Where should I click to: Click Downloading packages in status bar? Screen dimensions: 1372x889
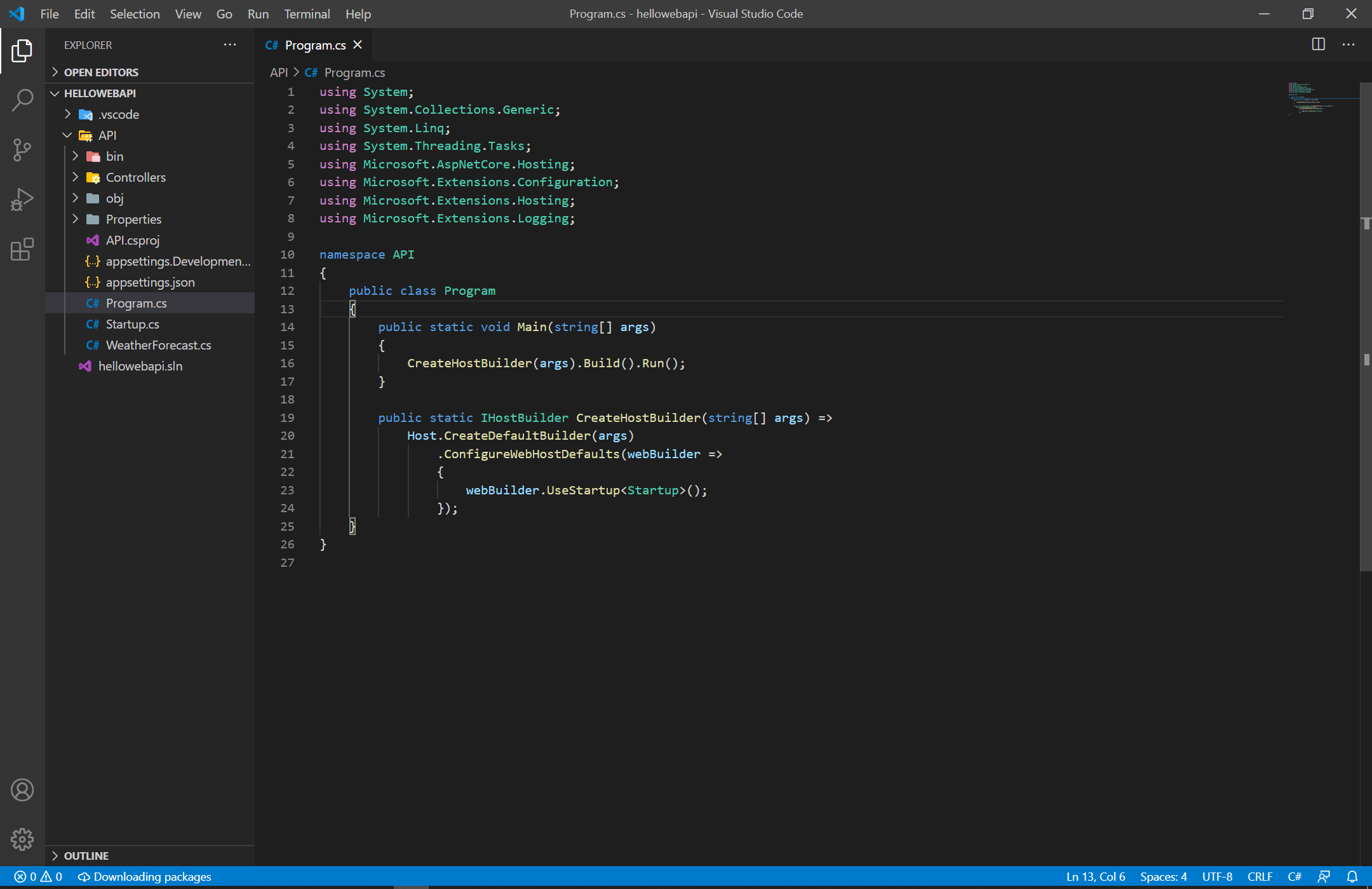point(144,876)
